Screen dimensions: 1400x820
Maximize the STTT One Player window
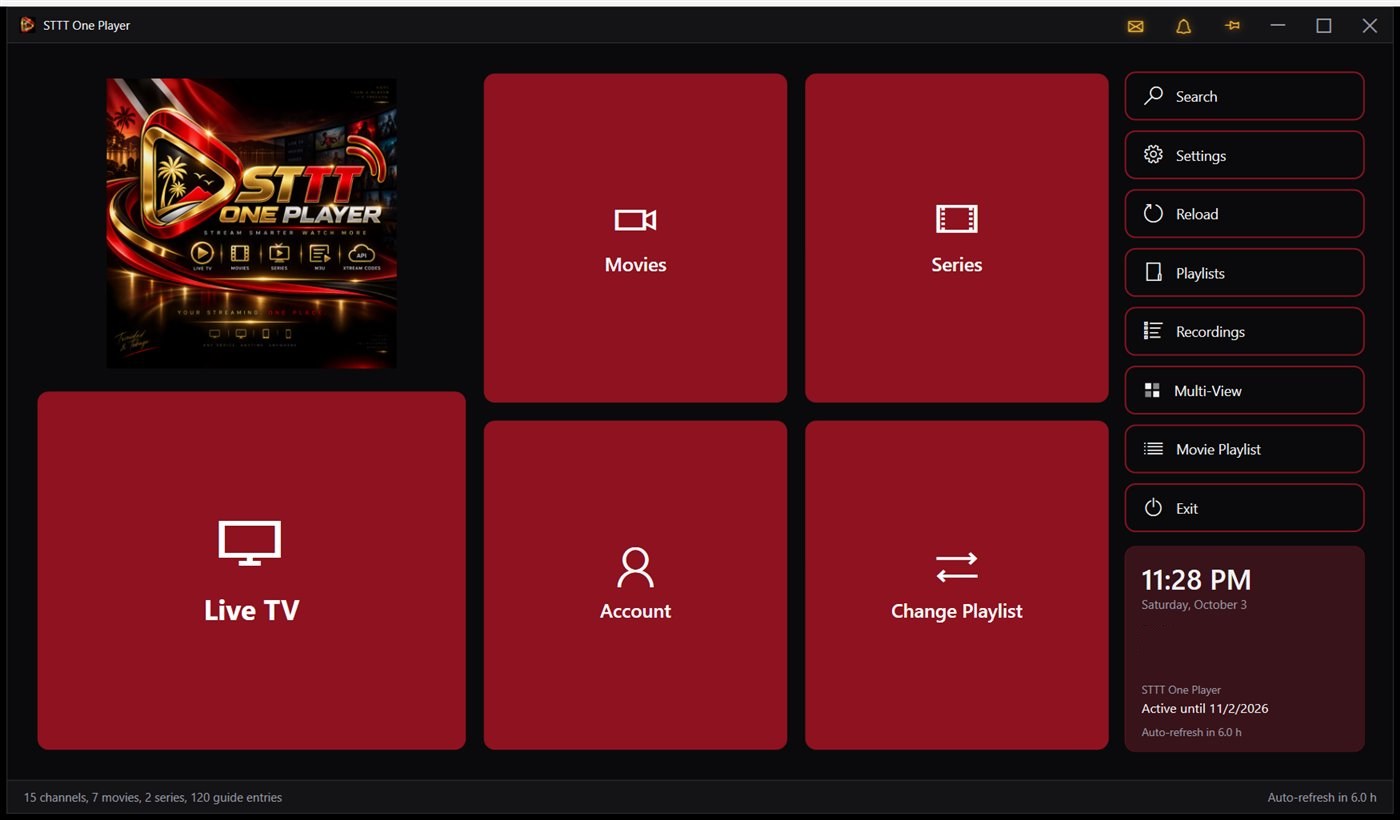click(1324, 26)
